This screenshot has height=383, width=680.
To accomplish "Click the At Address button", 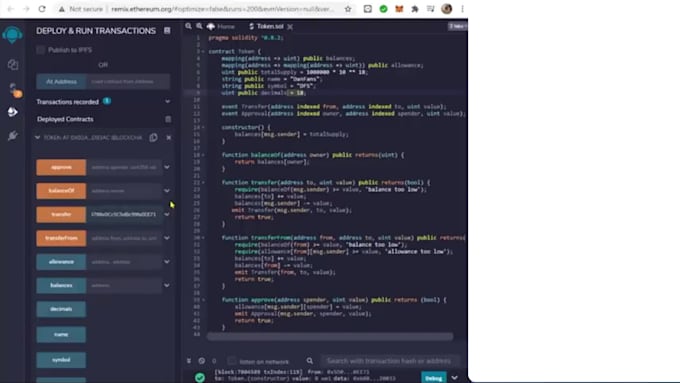I will [62, 82].
